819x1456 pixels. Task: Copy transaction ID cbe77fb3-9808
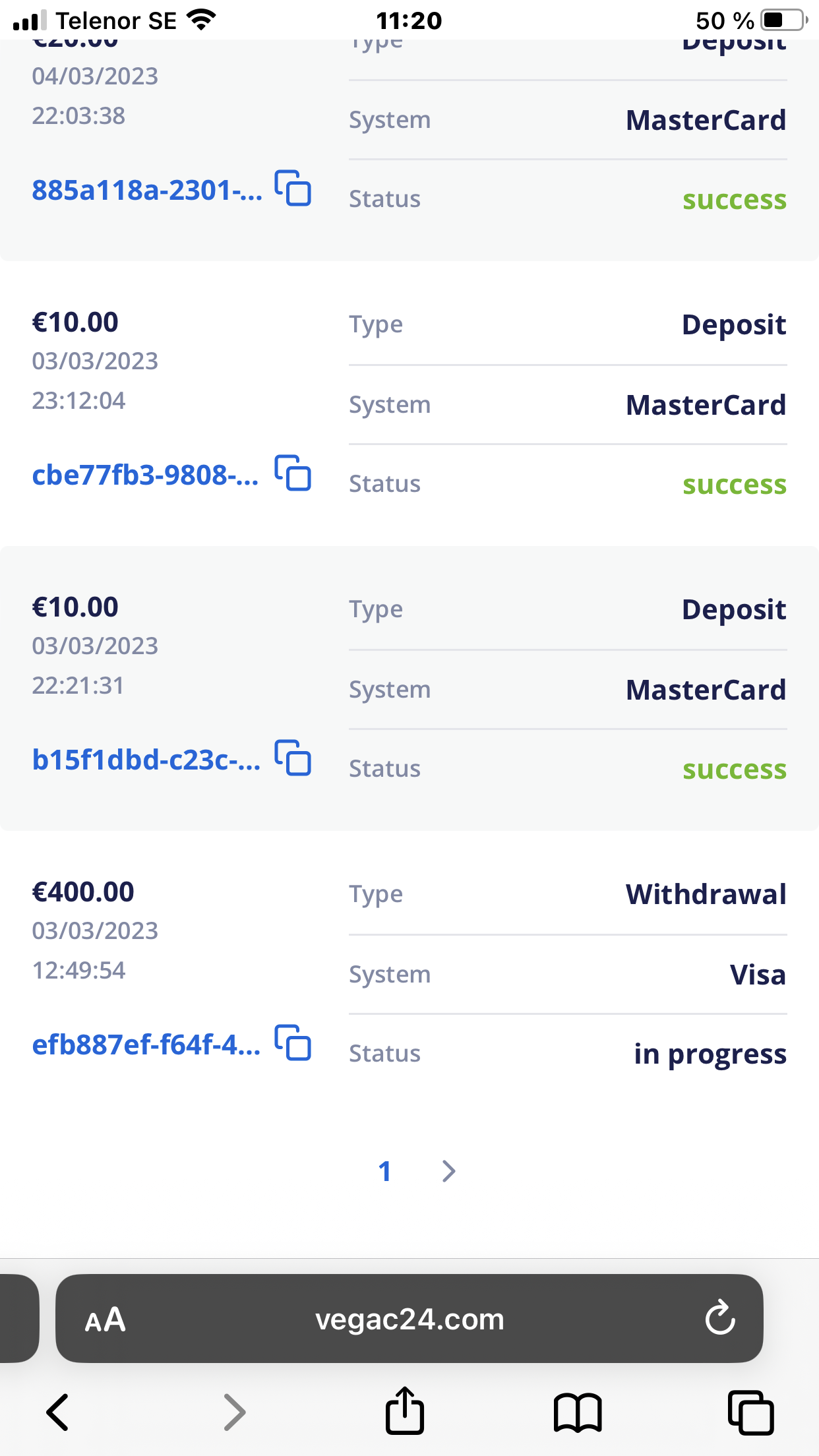point(293,473)
